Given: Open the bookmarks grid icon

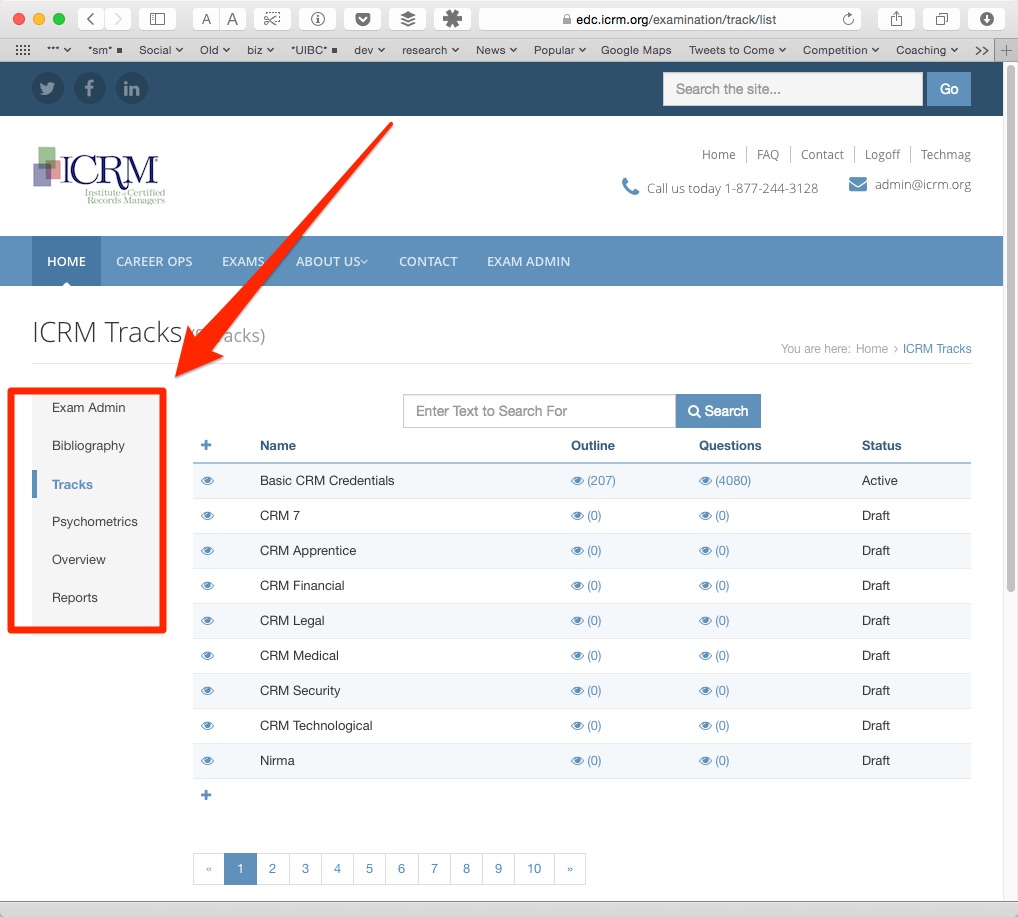Looking at the screenshot, I should coord(23,50).
